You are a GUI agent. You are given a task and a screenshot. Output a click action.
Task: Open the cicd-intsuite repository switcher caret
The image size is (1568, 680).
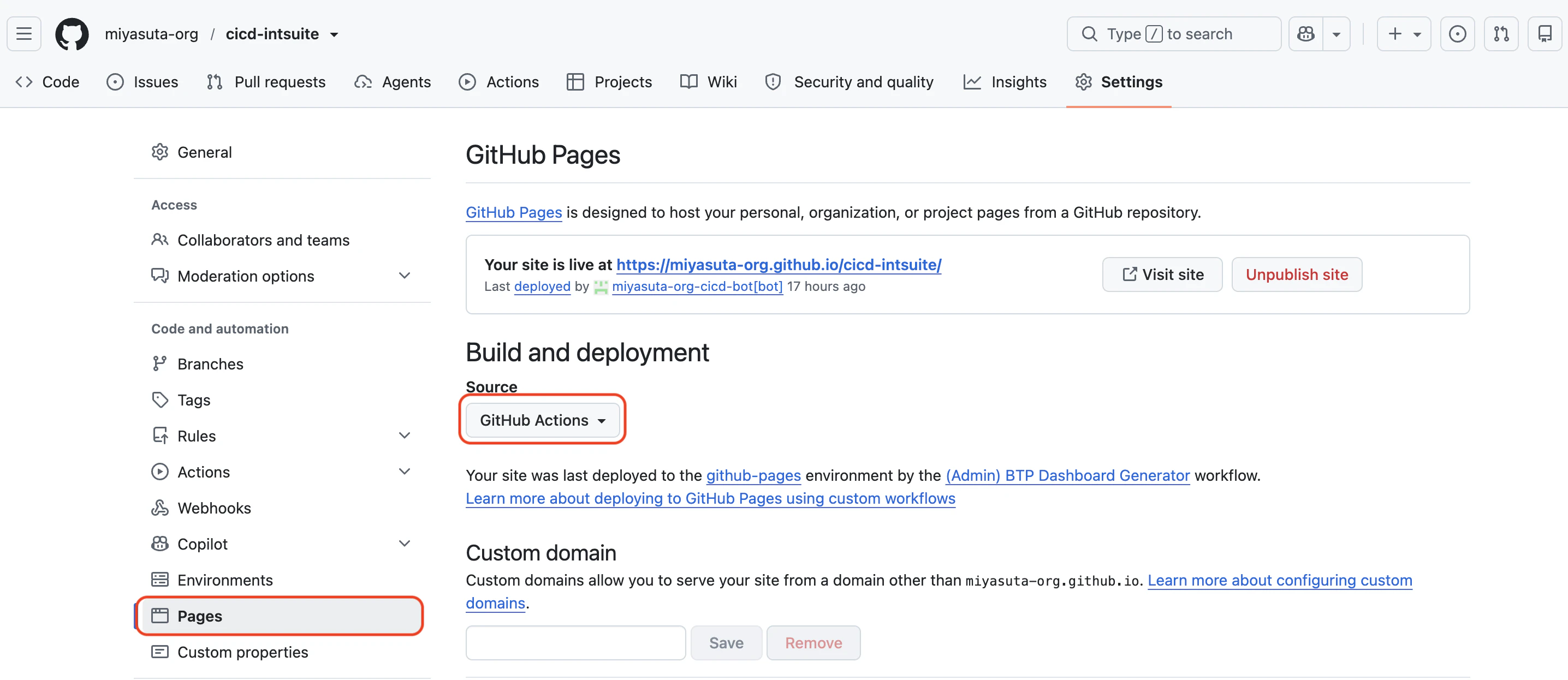click(x=334, y=35)
